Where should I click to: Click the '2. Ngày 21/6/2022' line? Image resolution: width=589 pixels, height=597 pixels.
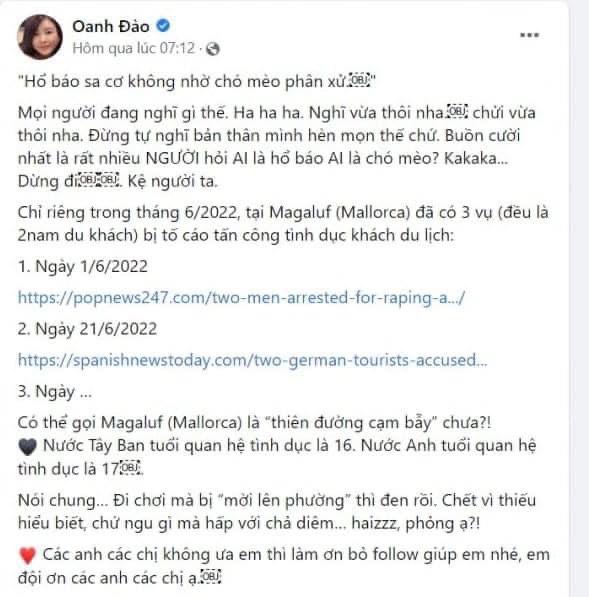click(87, 329)
